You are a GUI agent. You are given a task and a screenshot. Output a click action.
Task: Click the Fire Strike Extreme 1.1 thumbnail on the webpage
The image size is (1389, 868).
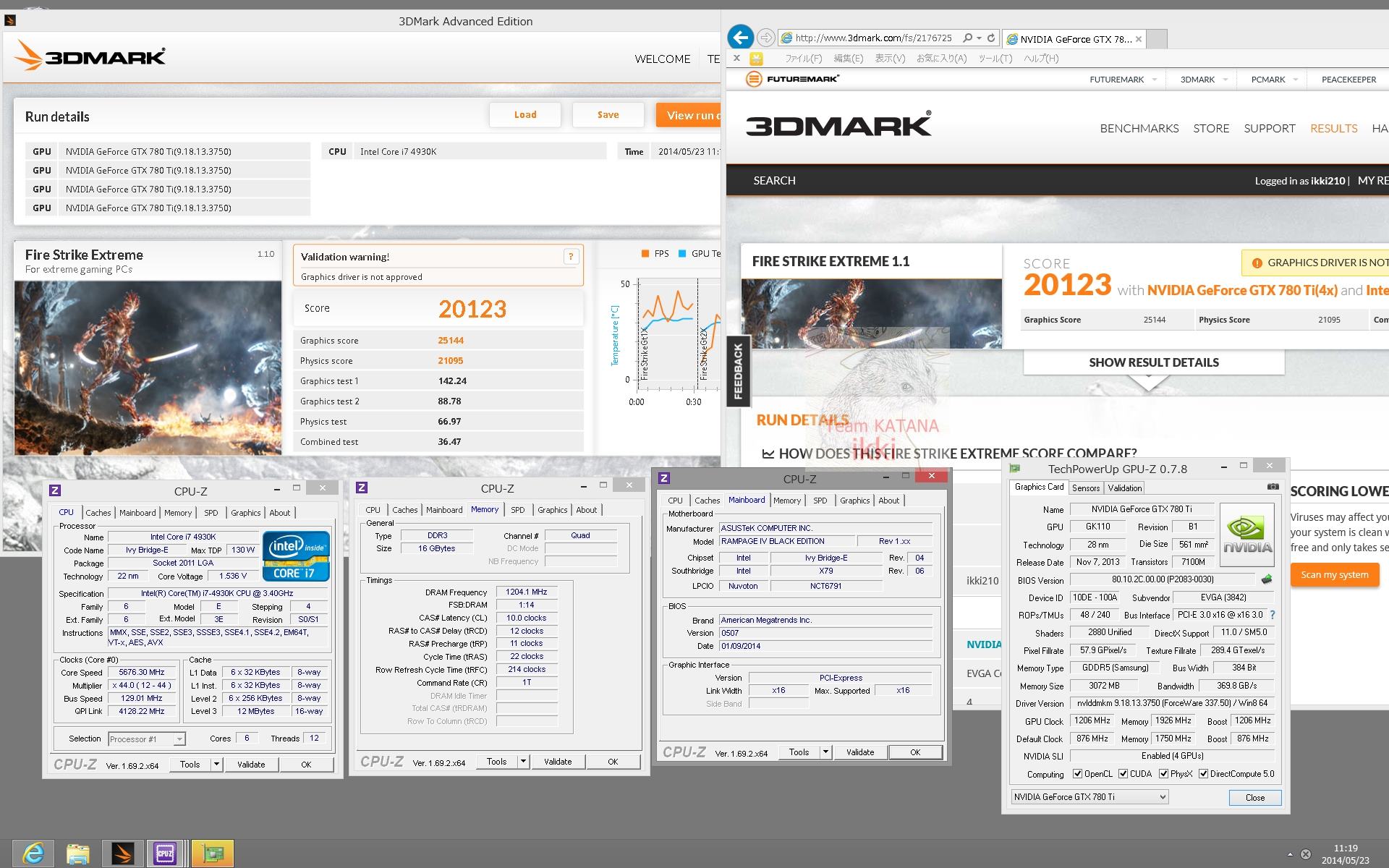point(871,314)
